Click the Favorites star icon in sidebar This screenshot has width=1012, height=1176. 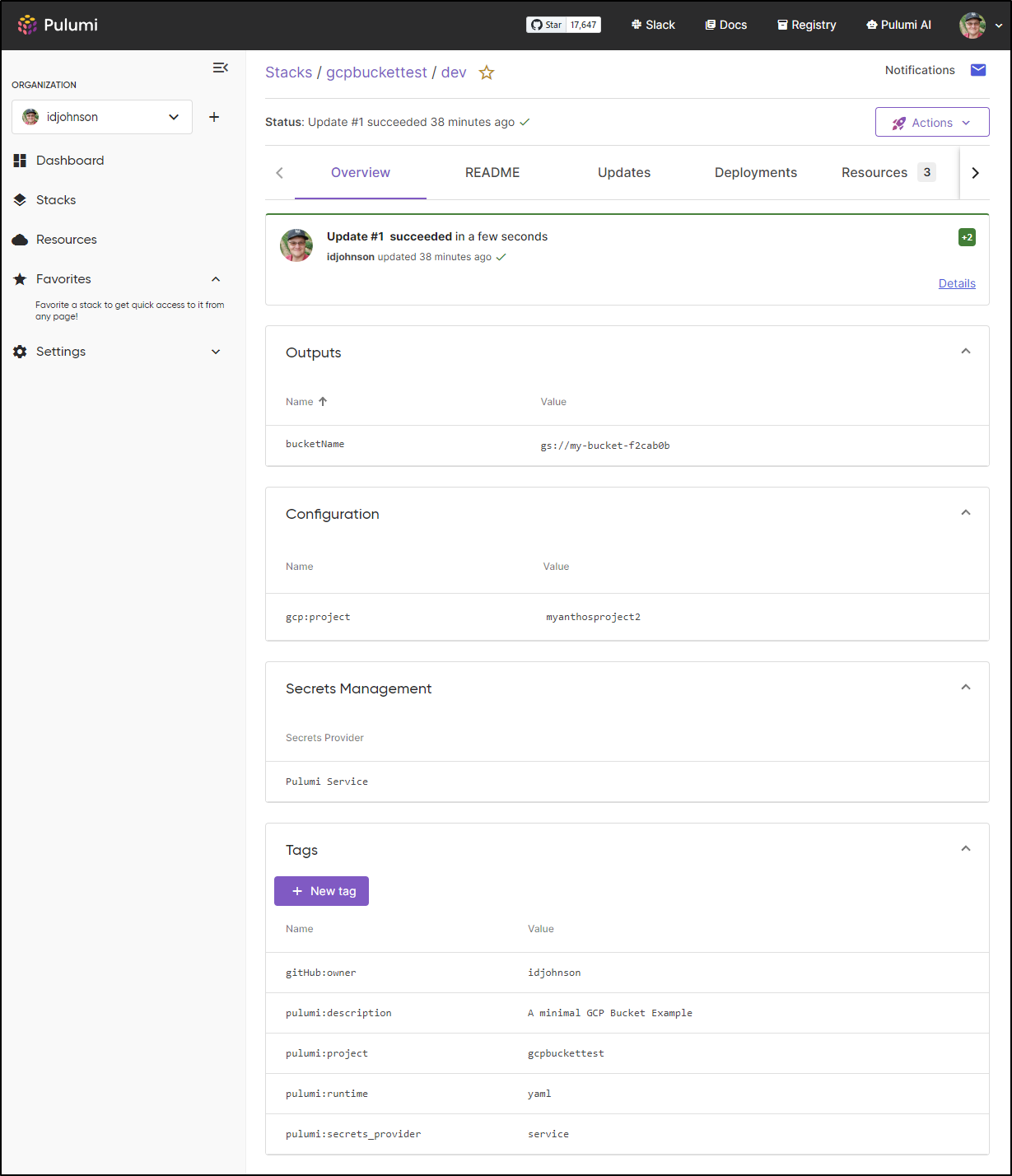pyautogui.click(x=20, y=279)
